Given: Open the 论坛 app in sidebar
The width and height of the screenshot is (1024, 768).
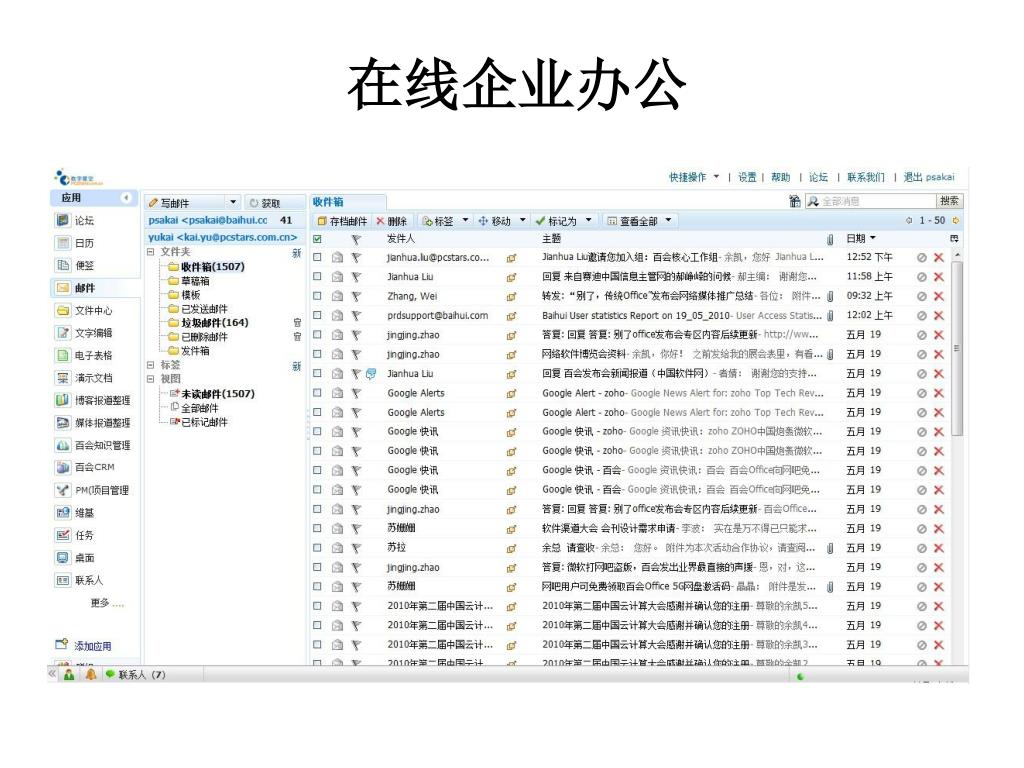Looking at the screenshot, I should [x=74, y=221].
